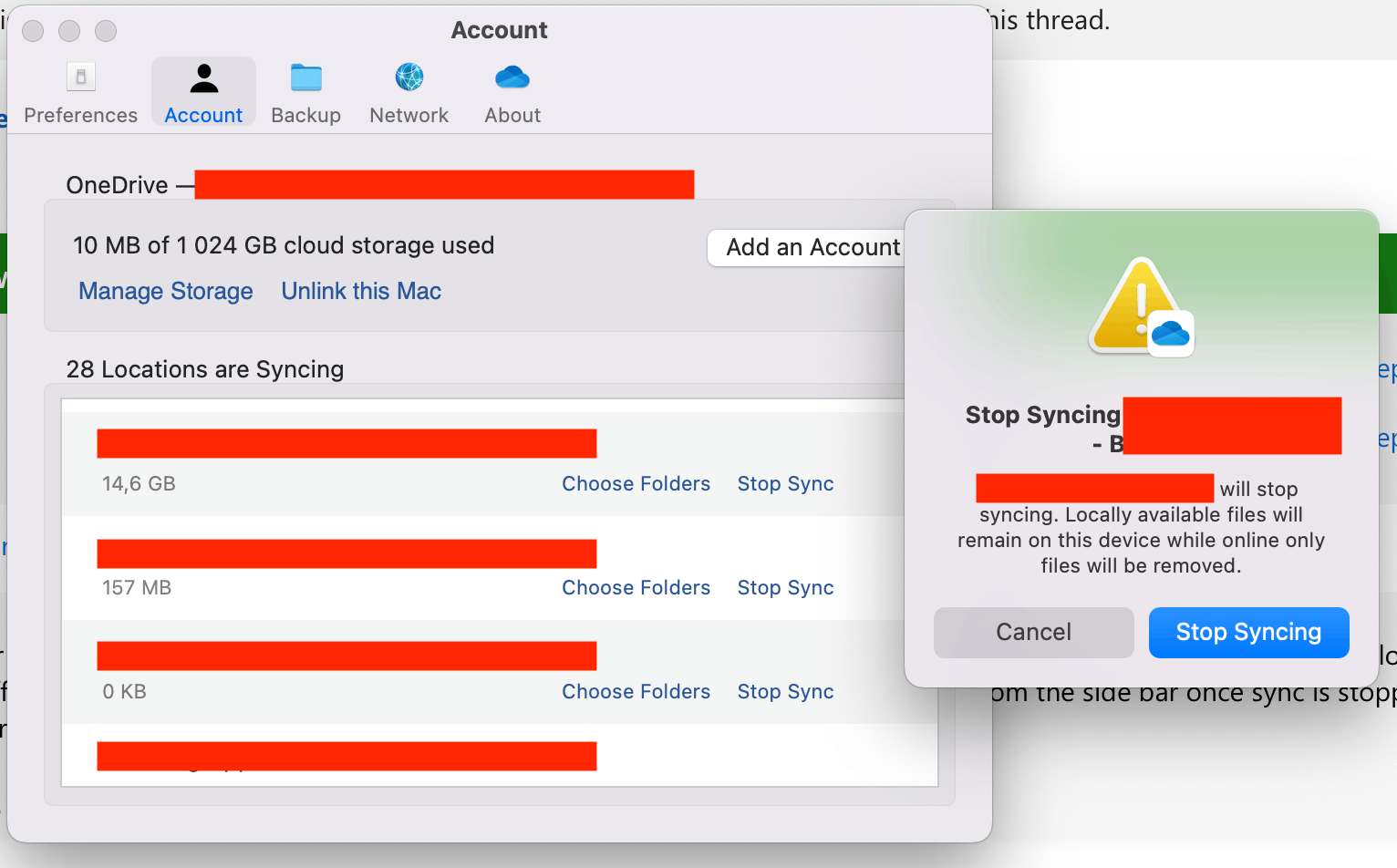1397x868 pixels.
Task: Switch to the About tab label
Action: (x=512, y=116)
